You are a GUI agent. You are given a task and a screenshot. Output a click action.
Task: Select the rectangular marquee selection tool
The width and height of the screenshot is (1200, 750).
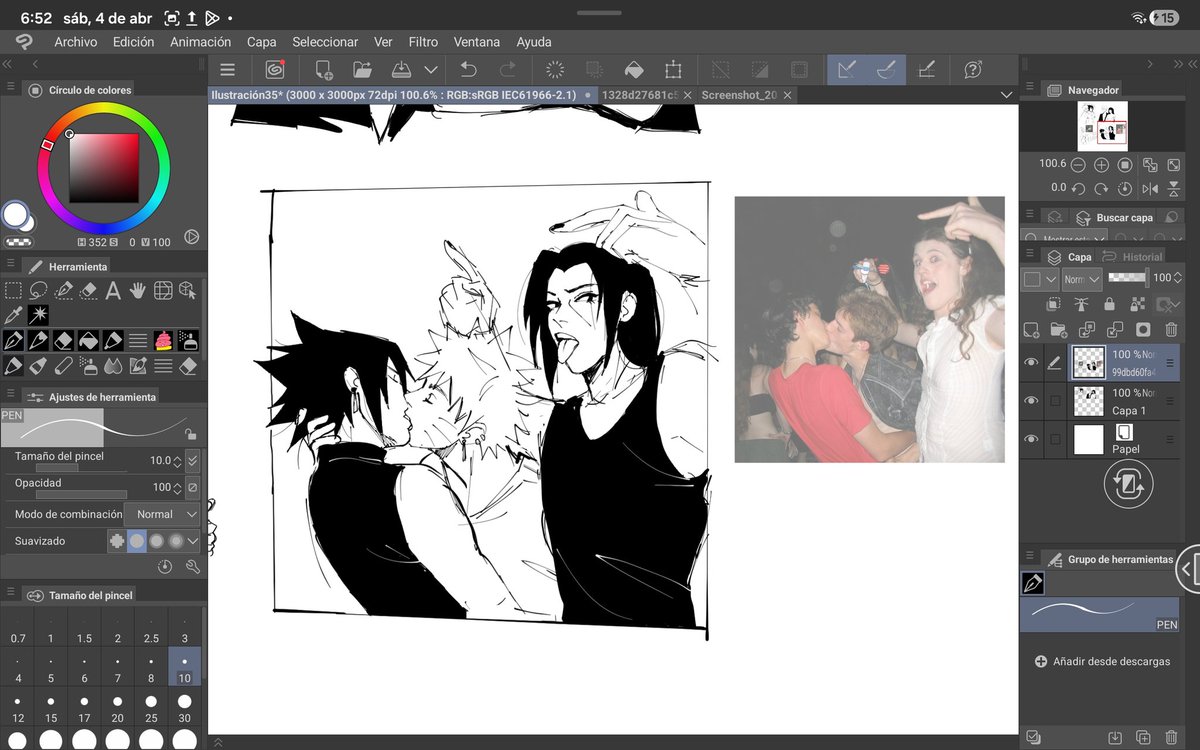click(x=13, y=291)
